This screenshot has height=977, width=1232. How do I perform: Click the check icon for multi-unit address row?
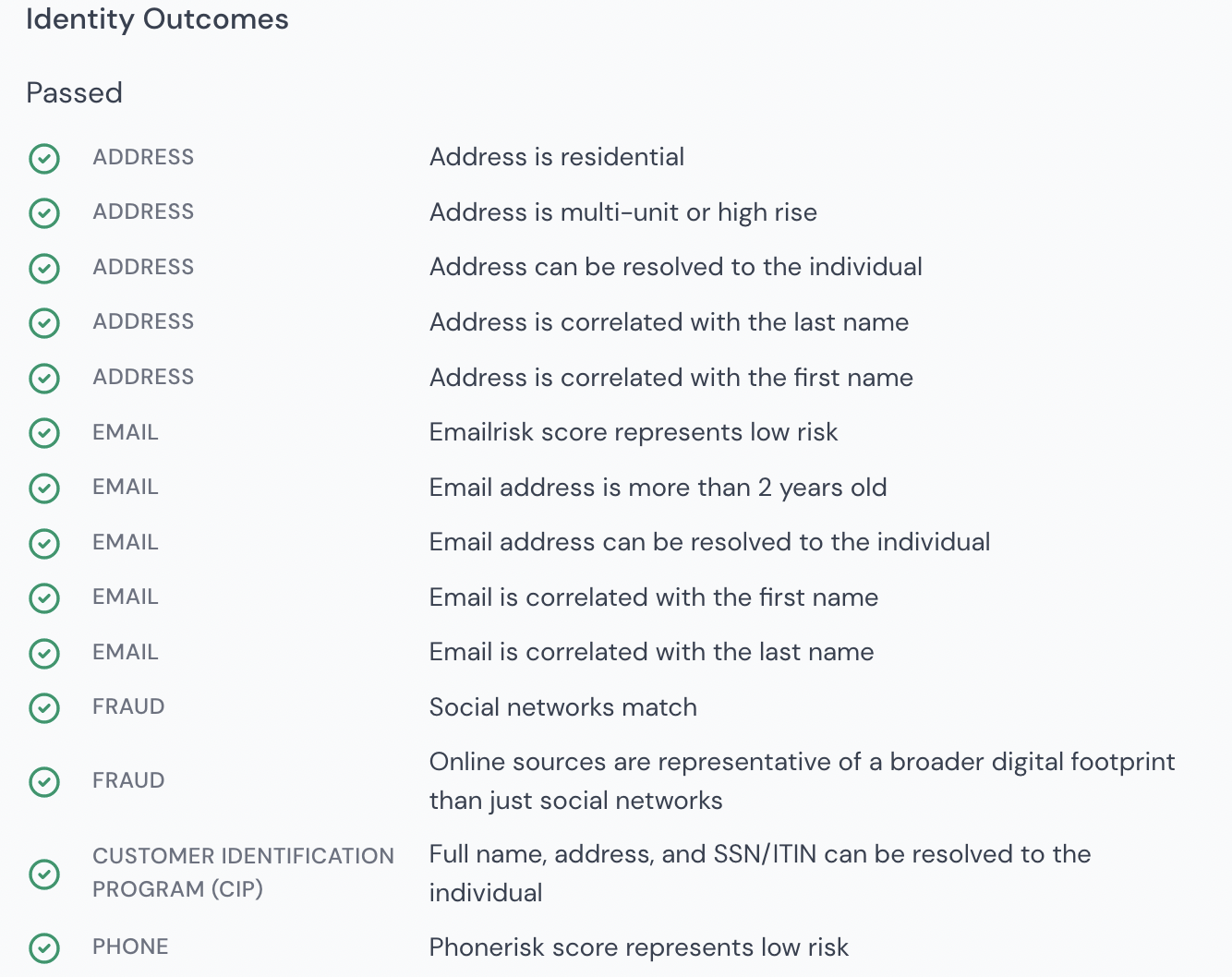click(44, 213)
